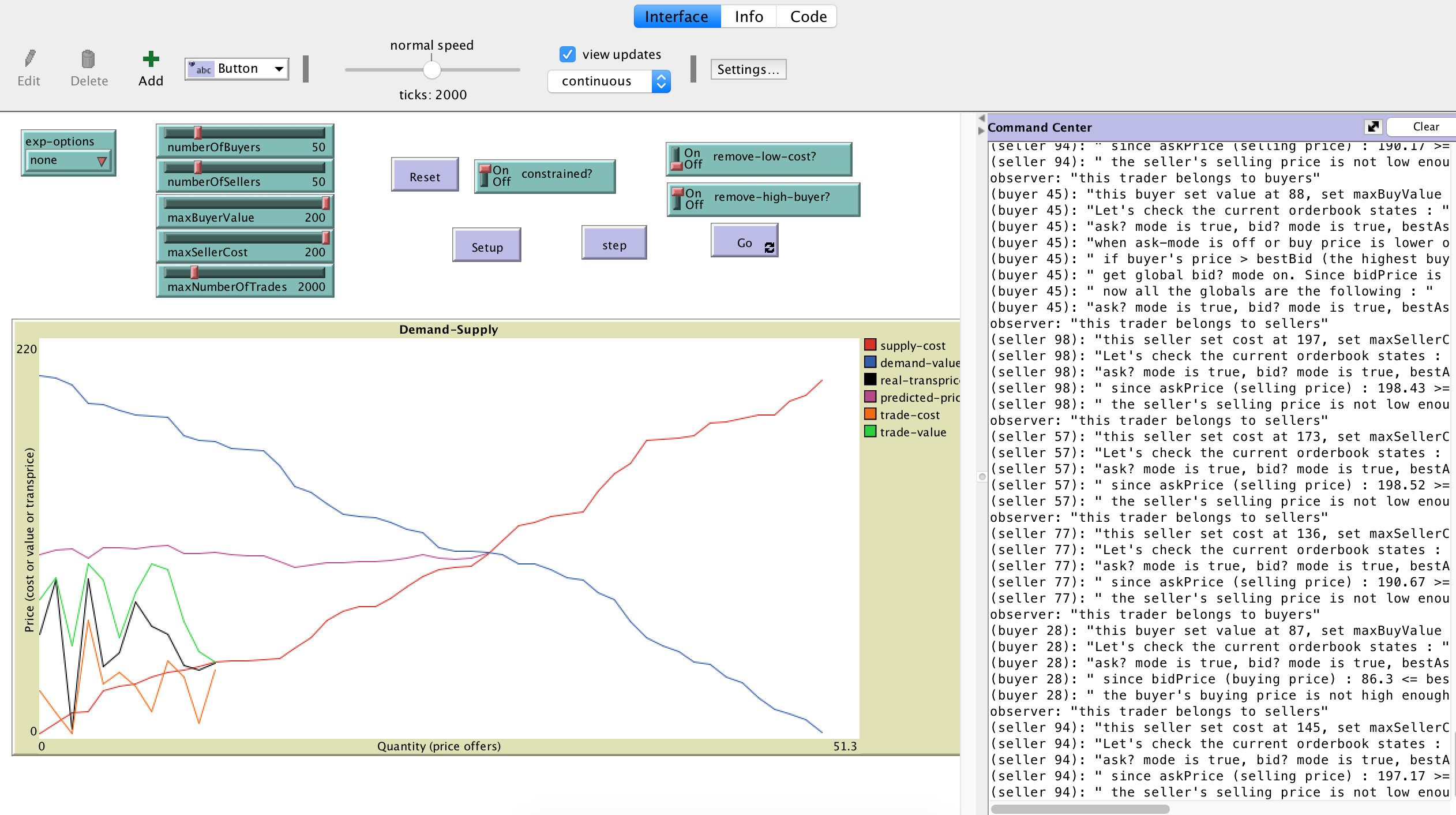Open the exp-options chooser dropdown
This screenshot has height=815, width=1456.
coord(68,160)
